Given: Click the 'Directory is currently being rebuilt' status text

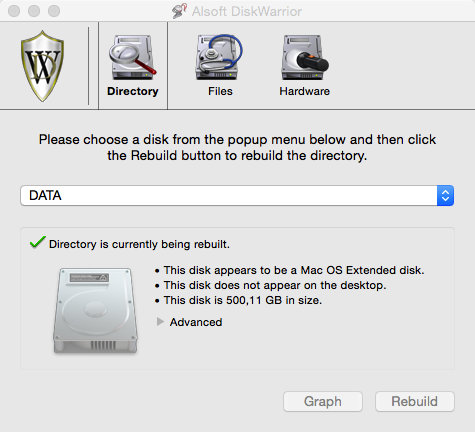Looking at the screenshot, I should click(x=139, y=244).
